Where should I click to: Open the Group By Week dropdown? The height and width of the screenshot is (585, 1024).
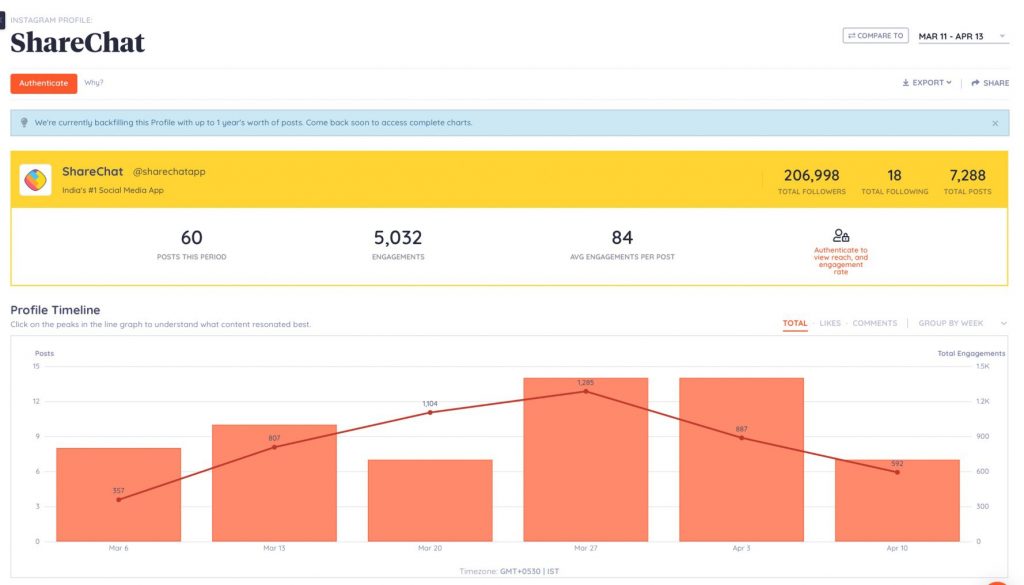[962, 323]
